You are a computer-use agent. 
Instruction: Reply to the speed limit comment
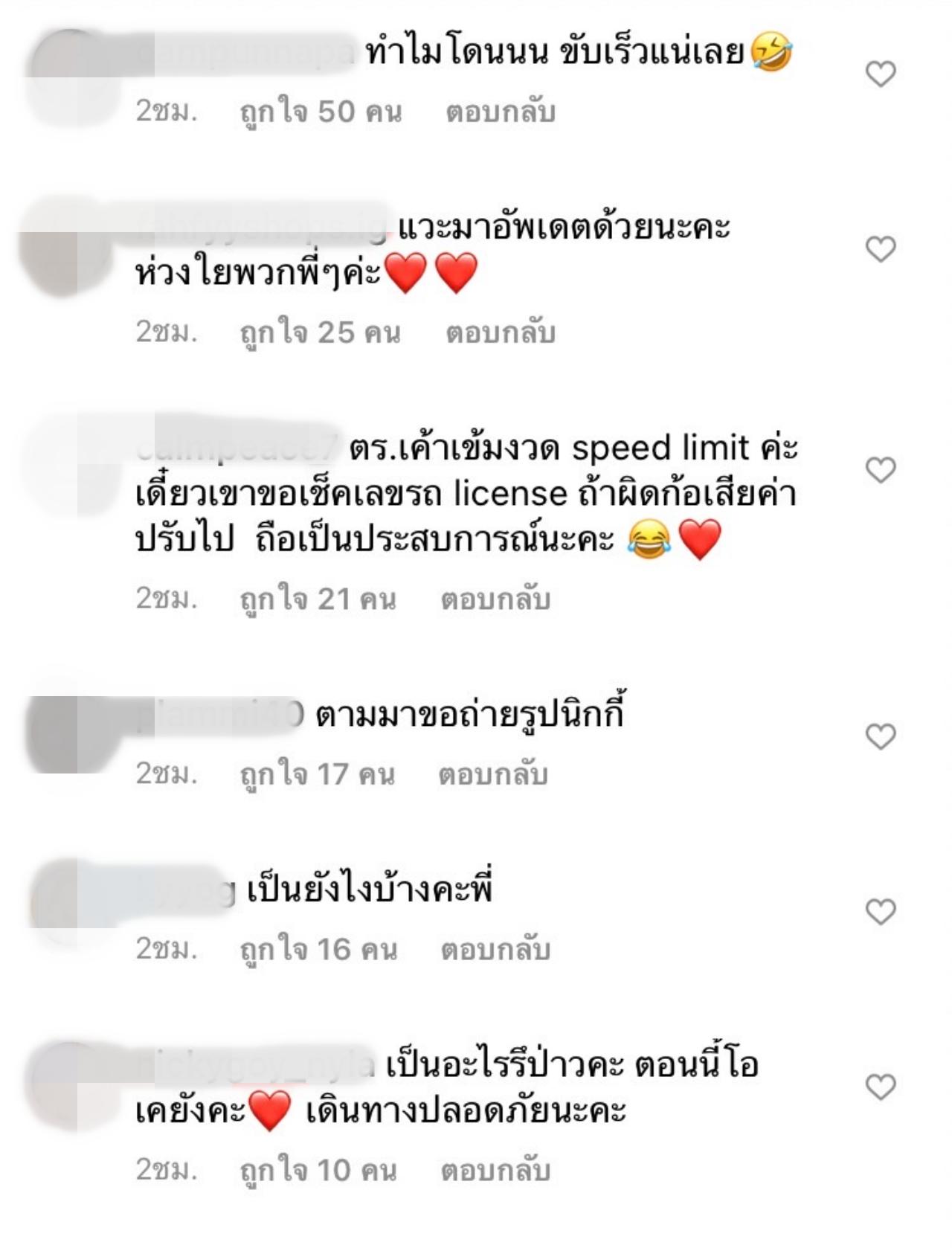coord(495,599)
